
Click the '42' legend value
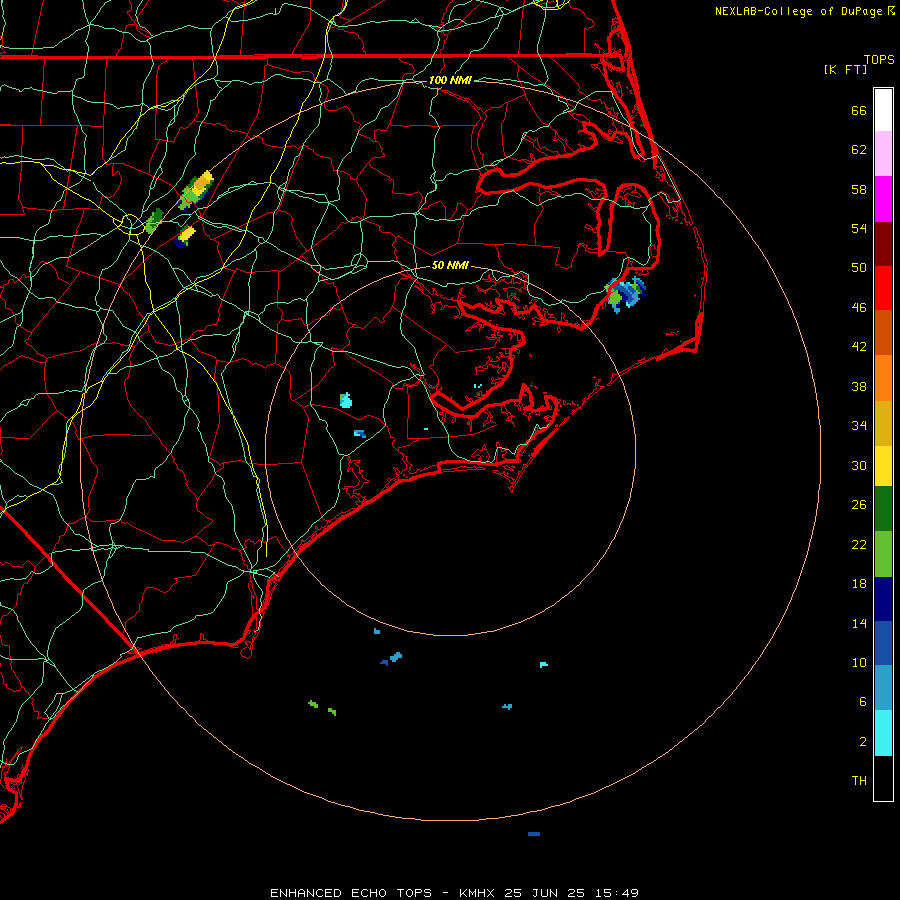pyautogui.click(x=859, y=347)
